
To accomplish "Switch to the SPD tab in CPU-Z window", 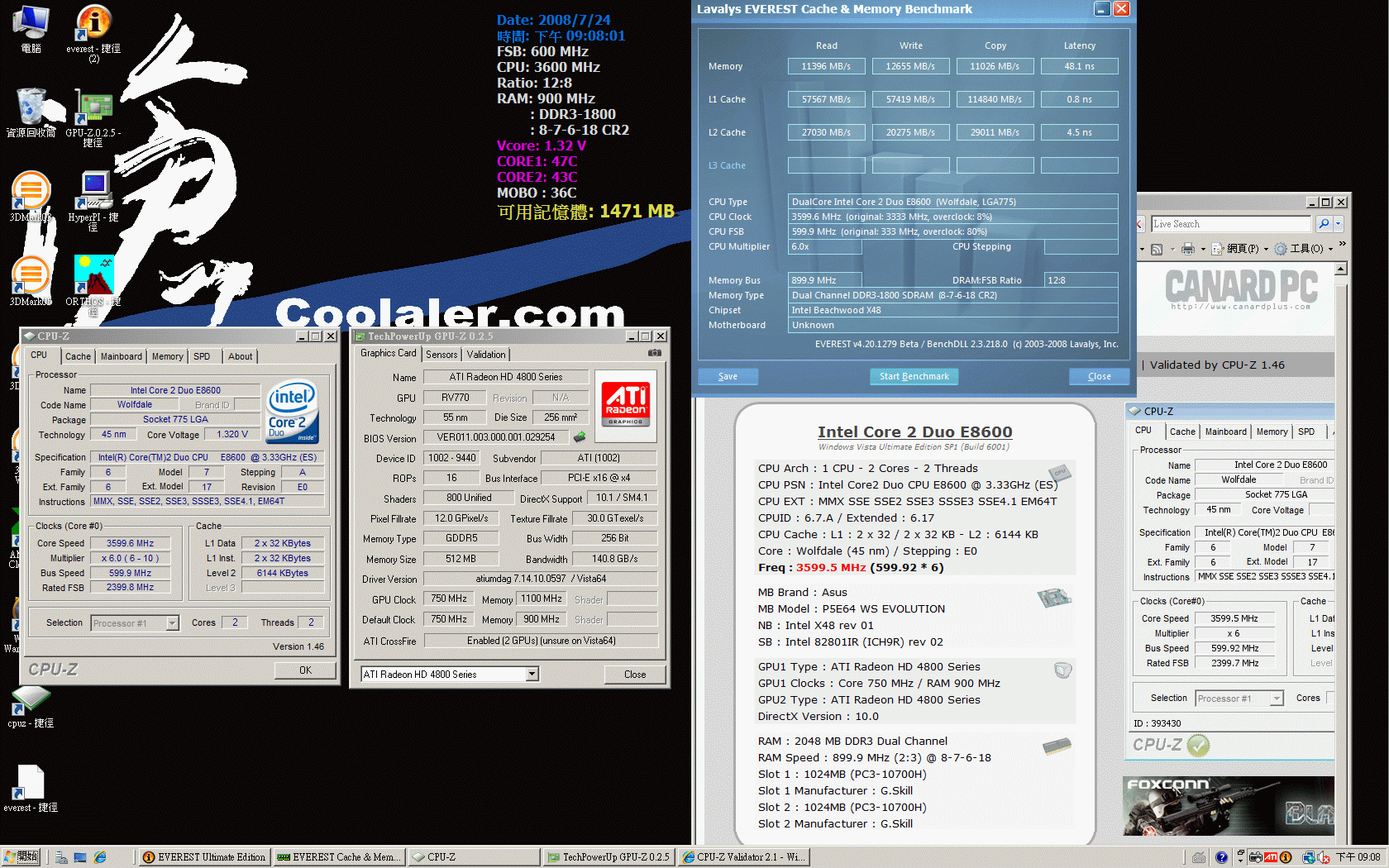I will (202, 356).
